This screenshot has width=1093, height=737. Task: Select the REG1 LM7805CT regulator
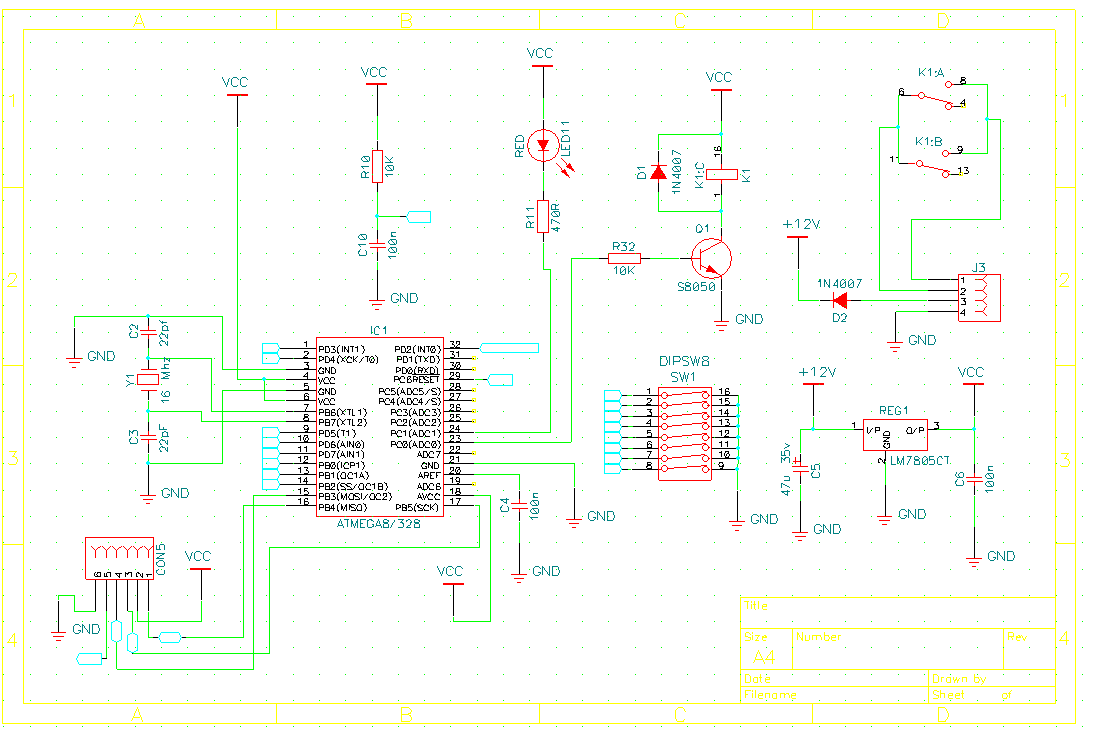pyautogui.click(x=894, y=436)
